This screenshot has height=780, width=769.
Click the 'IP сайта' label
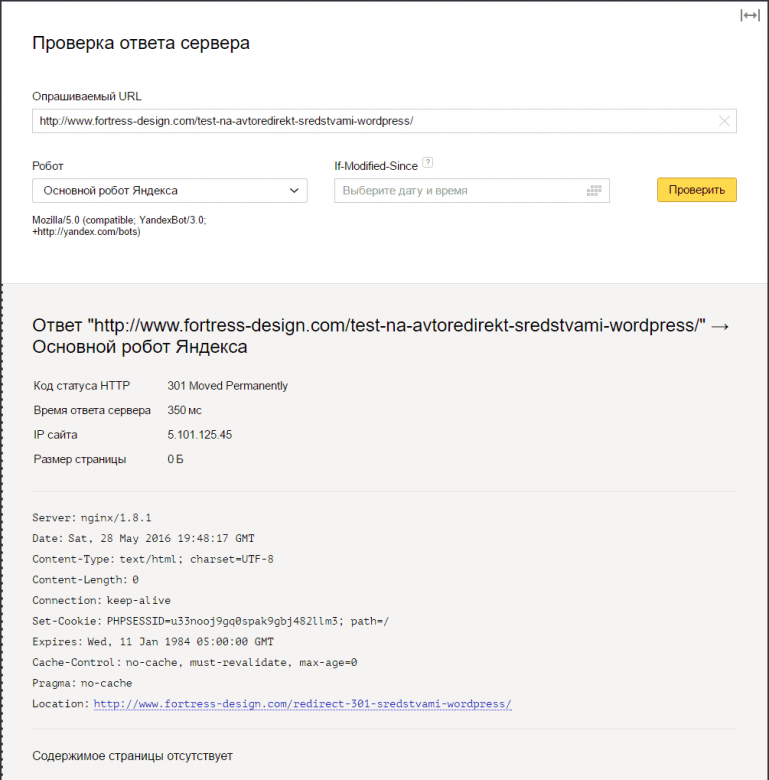tap(55, 435)
